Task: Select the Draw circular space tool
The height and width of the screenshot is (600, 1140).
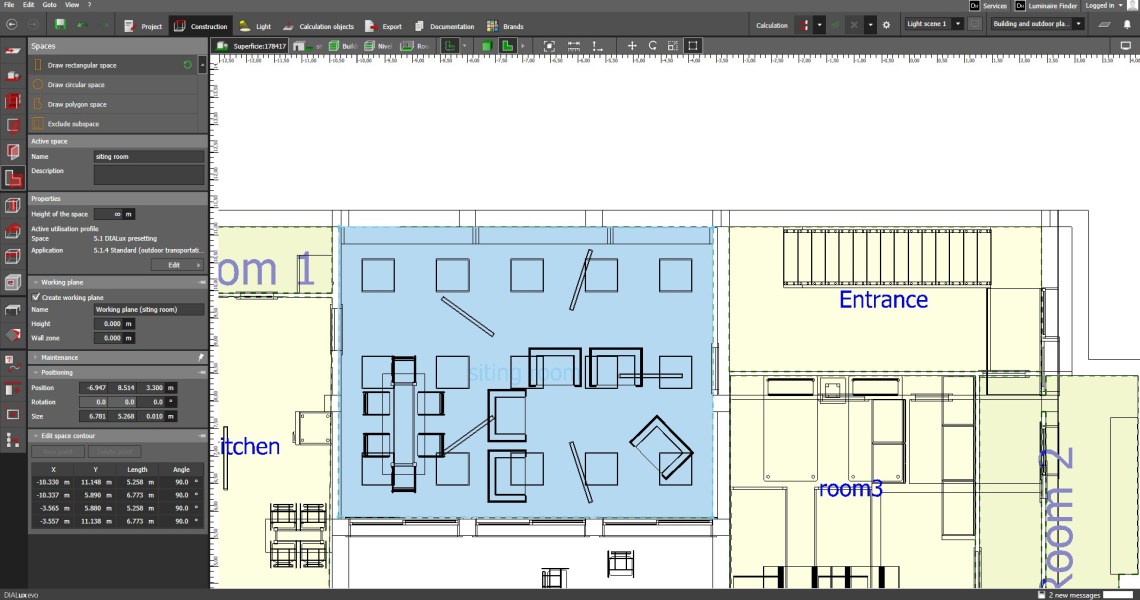Action: click(76, 85)
